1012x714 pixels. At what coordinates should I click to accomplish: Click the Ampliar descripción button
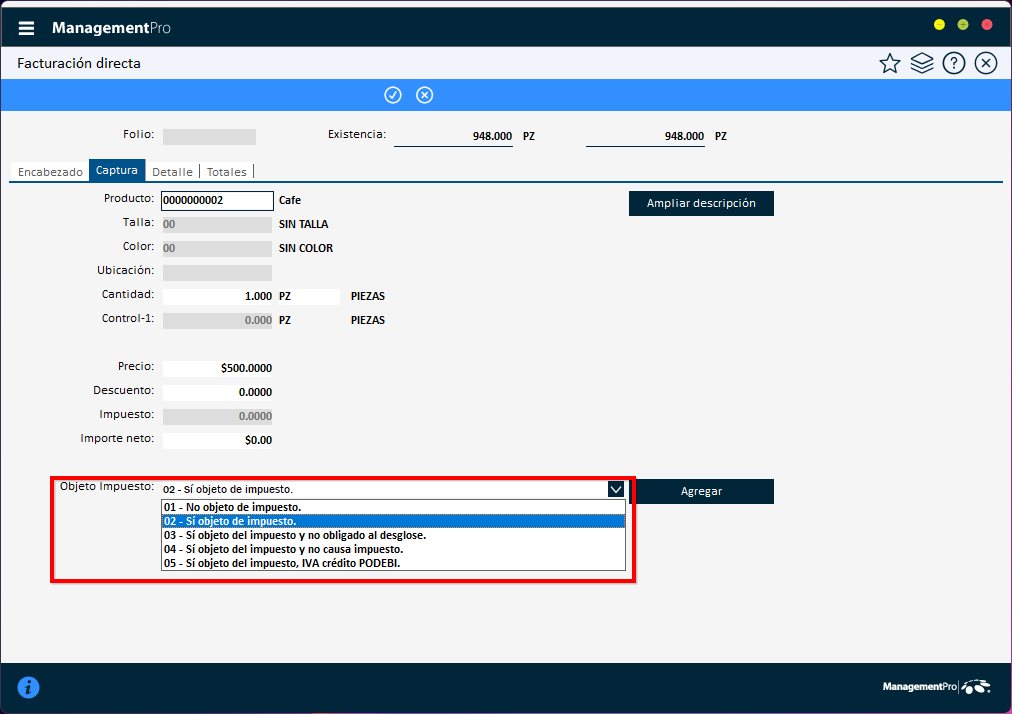pyautogui.click(x=700, y=203)
